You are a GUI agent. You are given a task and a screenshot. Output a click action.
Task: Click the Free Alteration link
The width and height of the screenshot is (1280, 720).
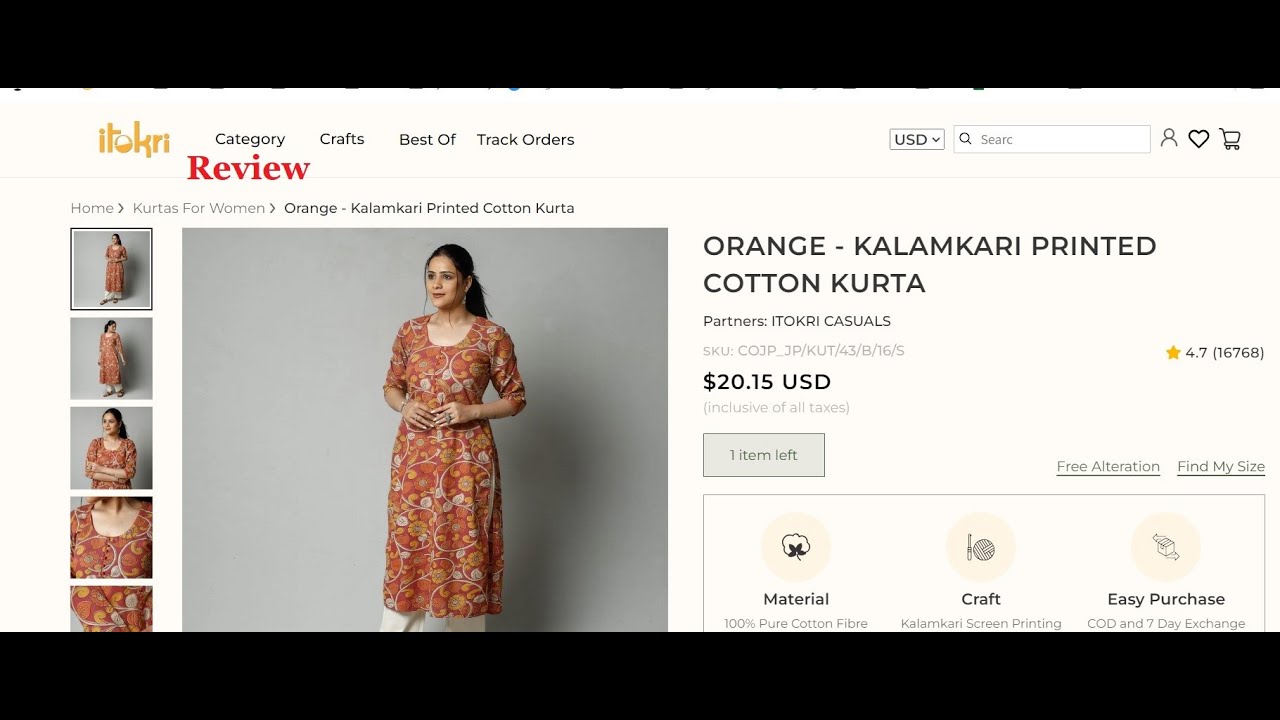tap(1108, 467)
